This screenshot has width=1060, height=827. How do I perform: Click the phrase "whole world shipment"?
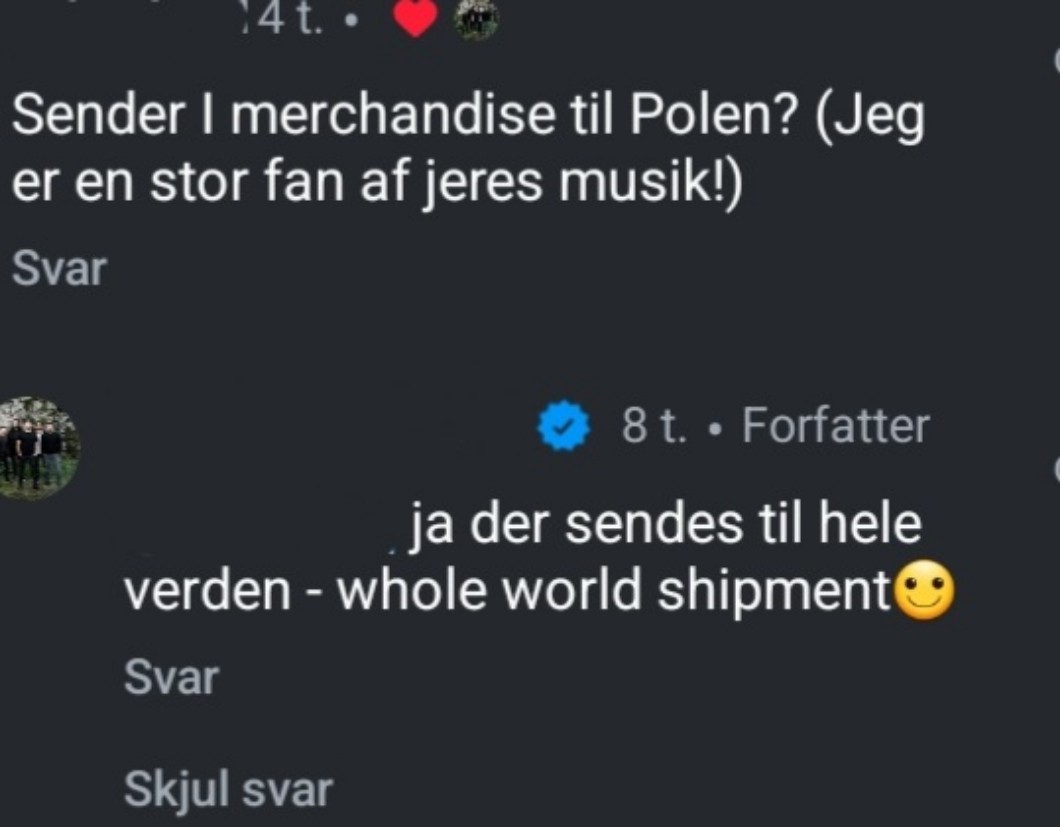[613, 593]
